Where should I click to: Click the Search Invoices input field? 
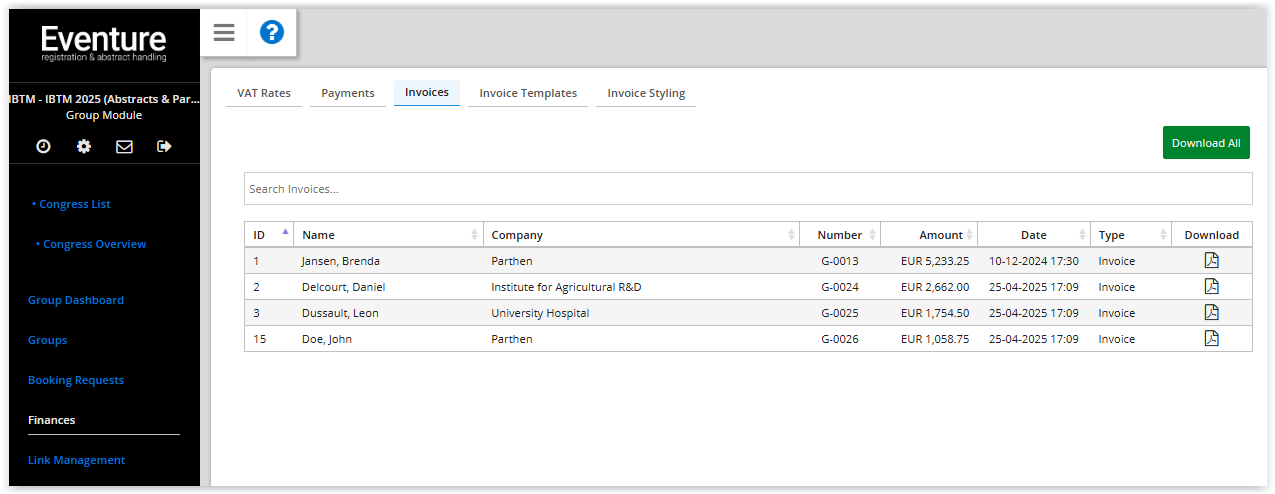coord(748,189)
